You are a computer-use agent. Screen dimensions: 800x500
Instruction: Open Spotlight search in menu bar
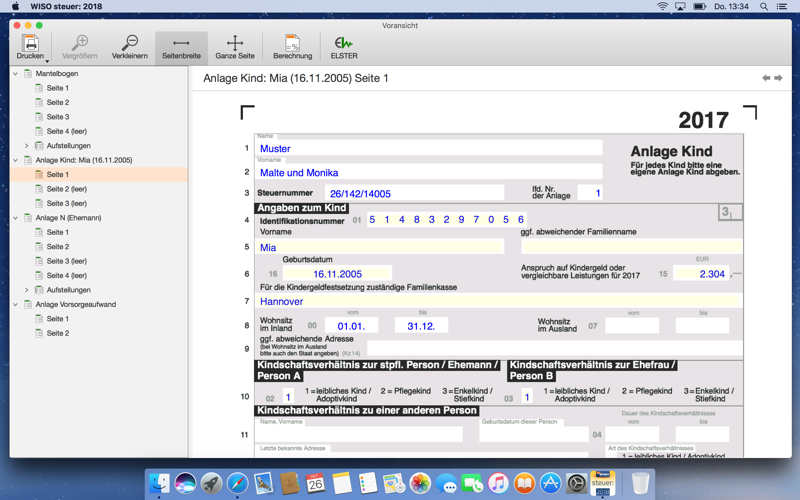[764, 6]
